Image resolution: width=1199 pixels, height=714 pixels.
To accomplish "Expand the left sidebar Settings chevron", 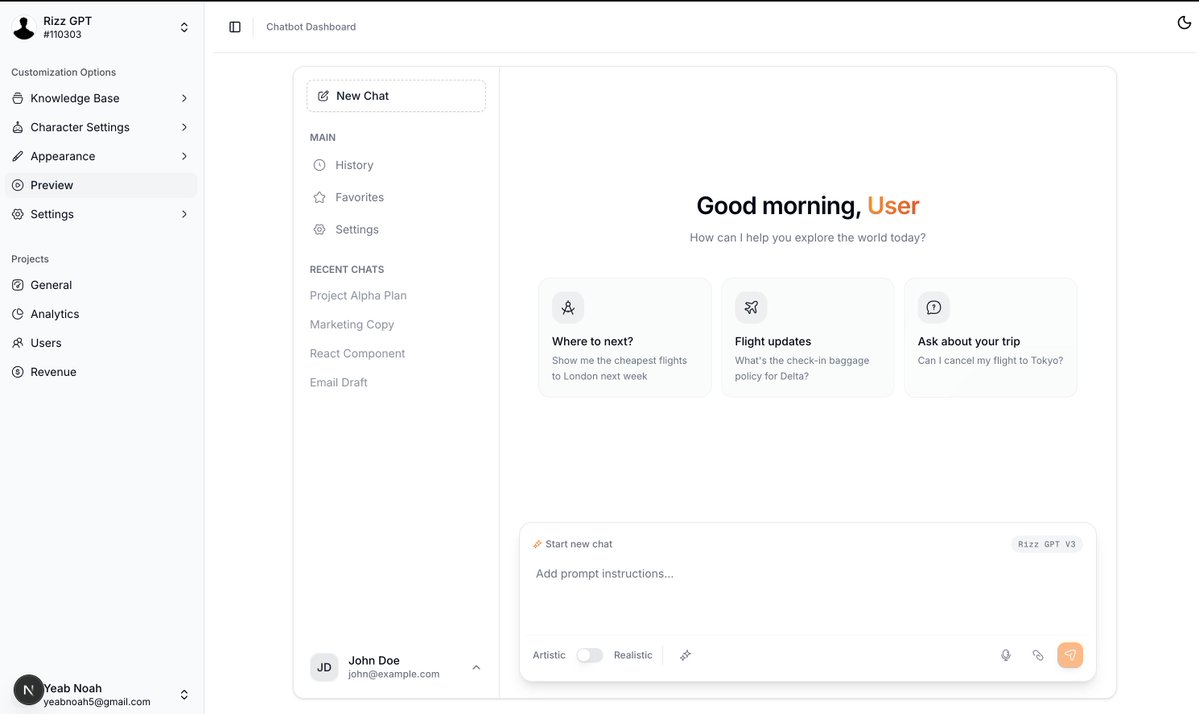I will 184,214.
